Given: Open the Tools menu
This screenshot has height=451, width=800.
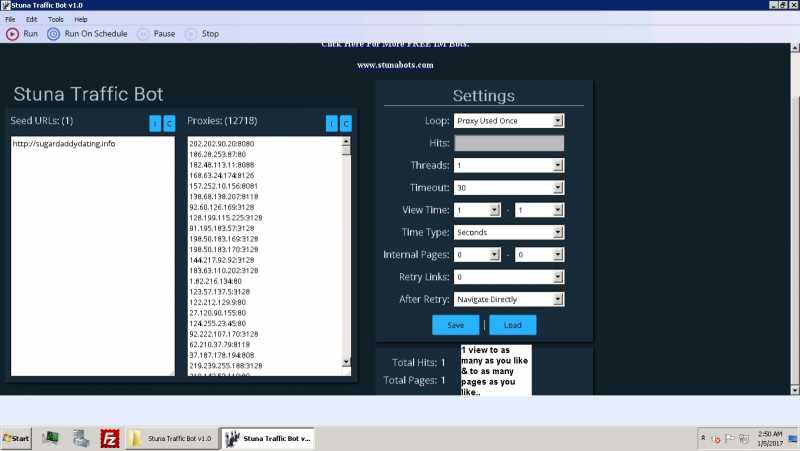Looking at the screenshot, I should point(56,19).
